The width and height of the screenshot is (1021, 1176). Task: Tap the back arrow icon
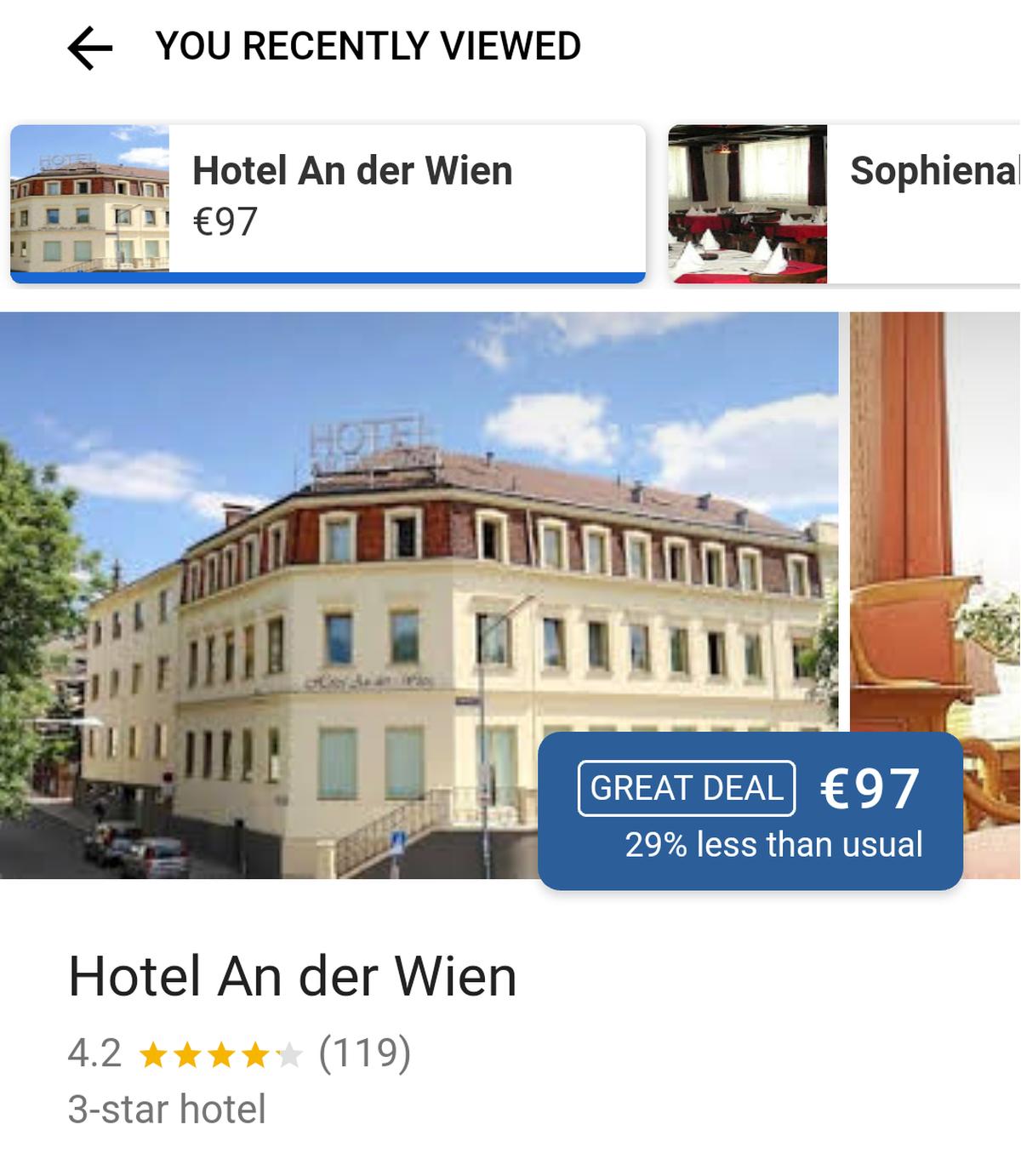(x=90, y=47)
